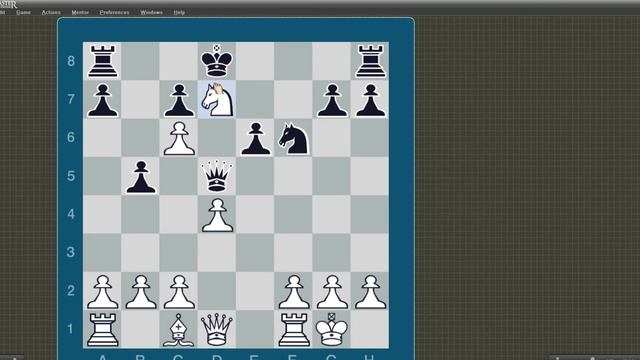Select the white rook on f1
Screen dimensions: 640x360
click(x=293, y=329)
